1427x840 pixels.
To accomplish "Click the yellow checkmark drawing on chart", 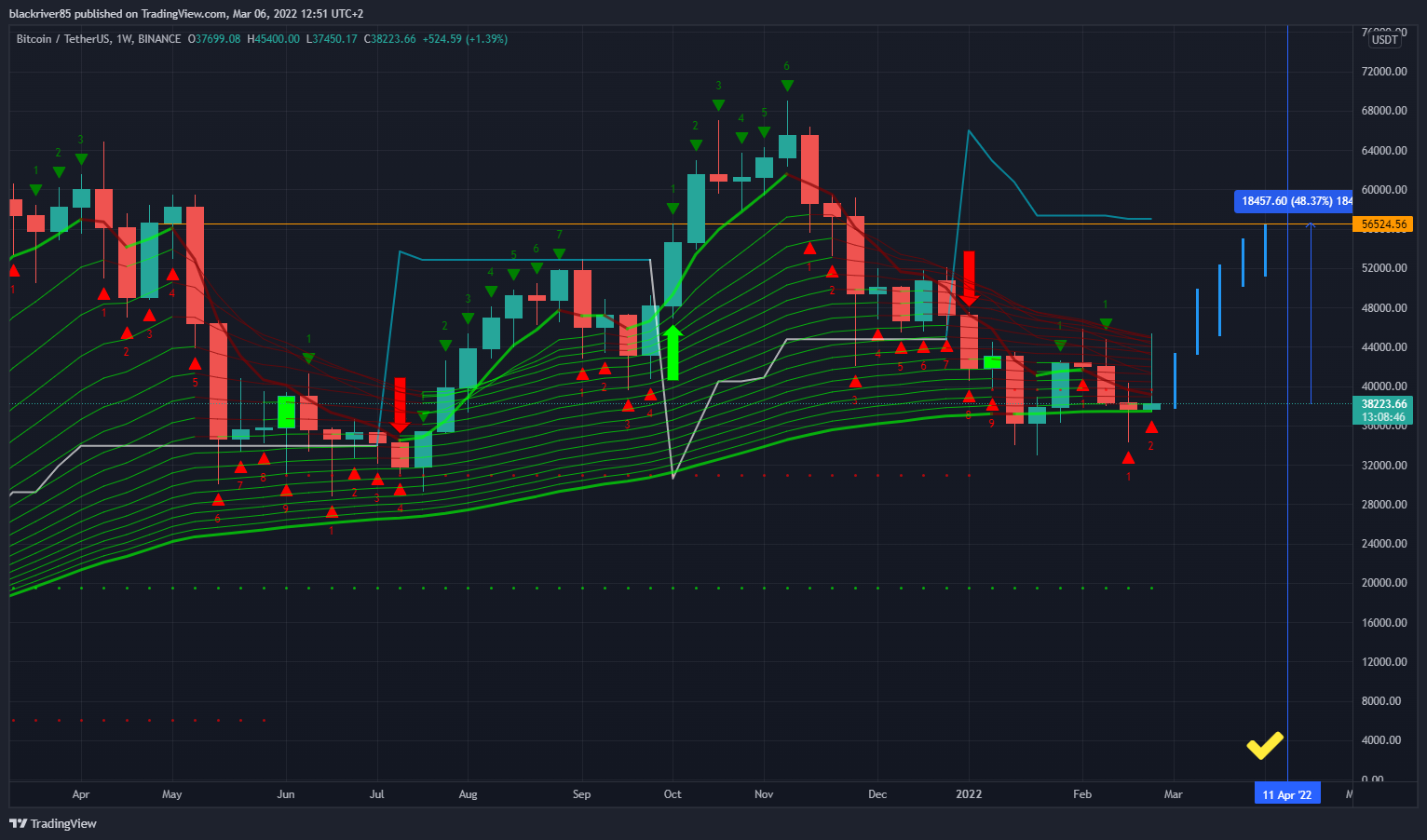I will click(x=1265, y=745).
